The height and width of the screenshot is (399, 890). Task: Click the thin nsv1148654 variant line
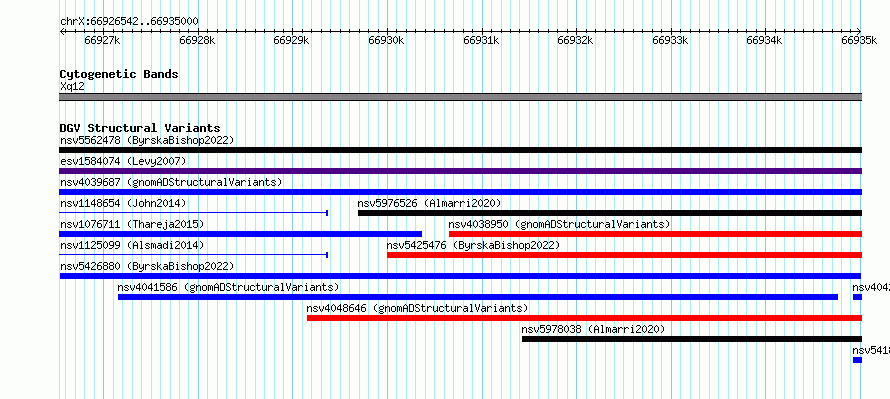pyautogui.click(x=194, y=213)
